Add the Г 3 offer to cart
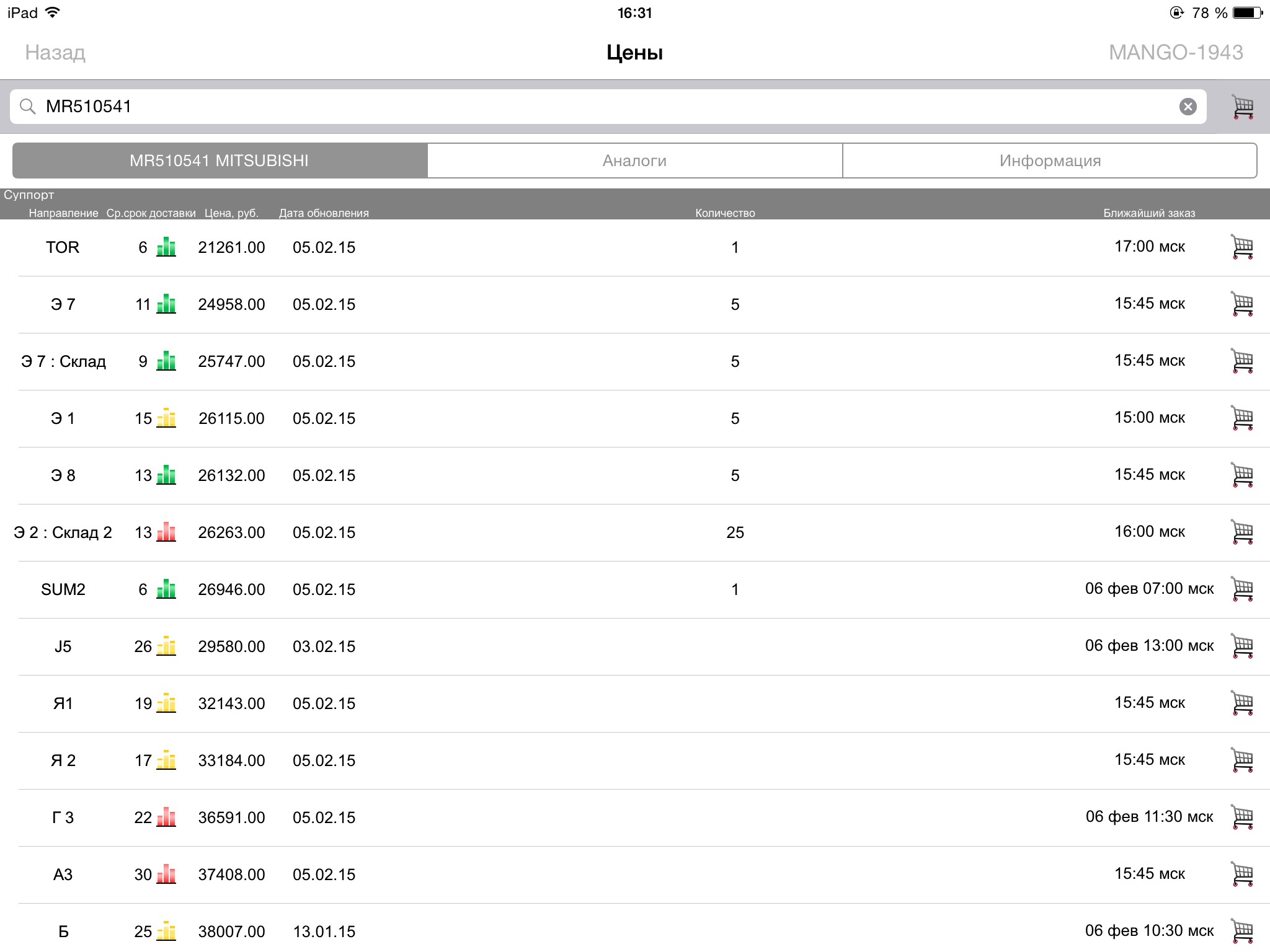Image resolution: width=1270 pixels, height=952 pixels. (x=1241, y=817)
